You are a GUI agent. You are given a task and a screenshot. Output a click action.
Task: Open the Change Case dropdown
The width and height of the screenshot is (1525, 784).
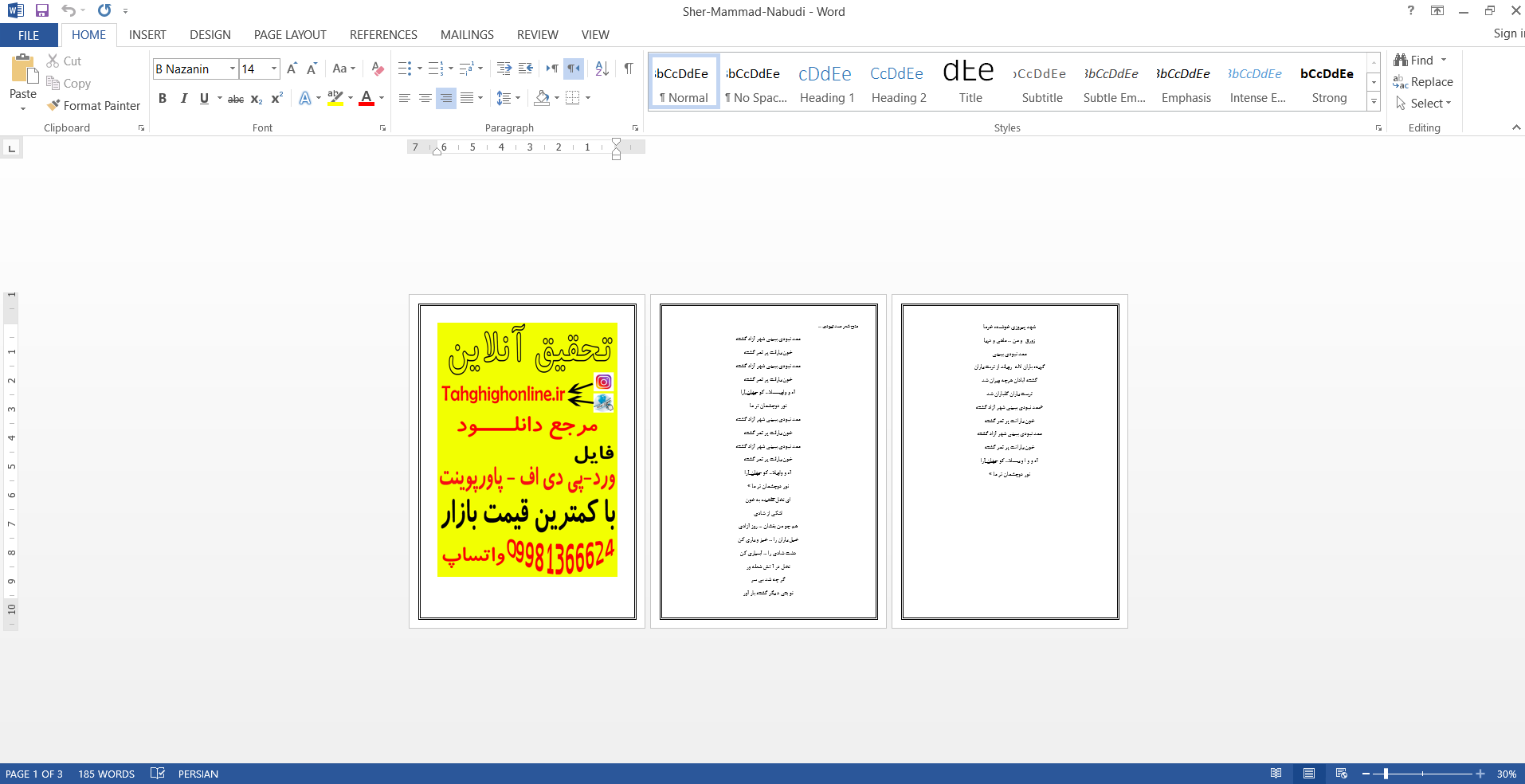344,69
